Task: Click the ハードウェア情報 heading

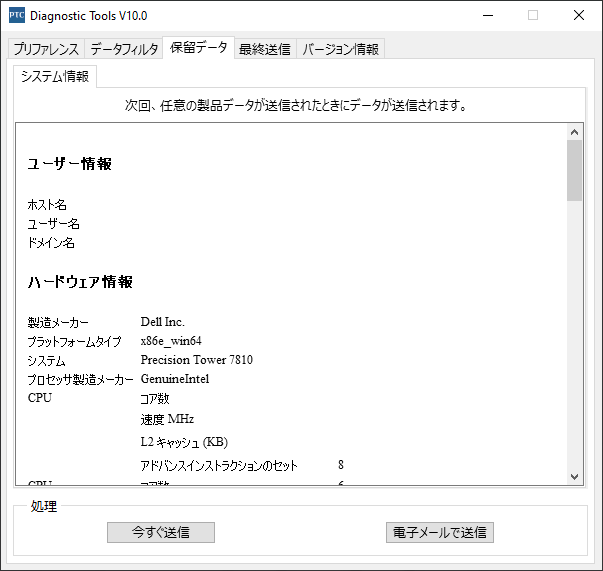Action: pos(80,282)
